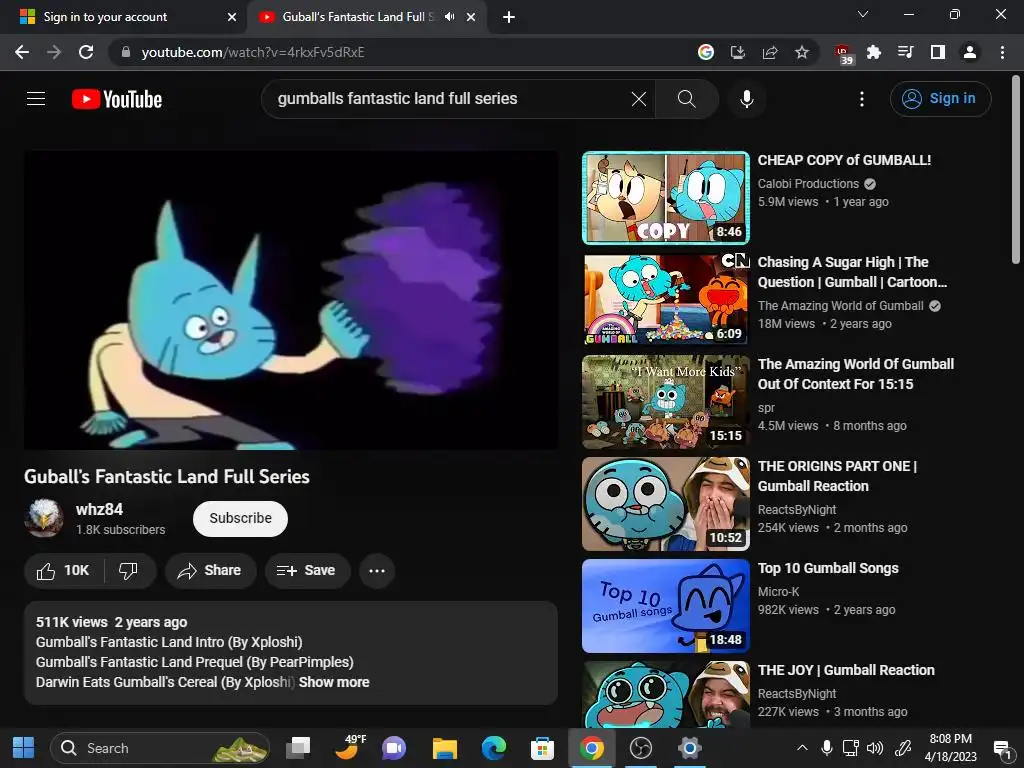The image size is (1024, 768).
Task: Open Chrome three-dot menu
Action: [1002, 52]
